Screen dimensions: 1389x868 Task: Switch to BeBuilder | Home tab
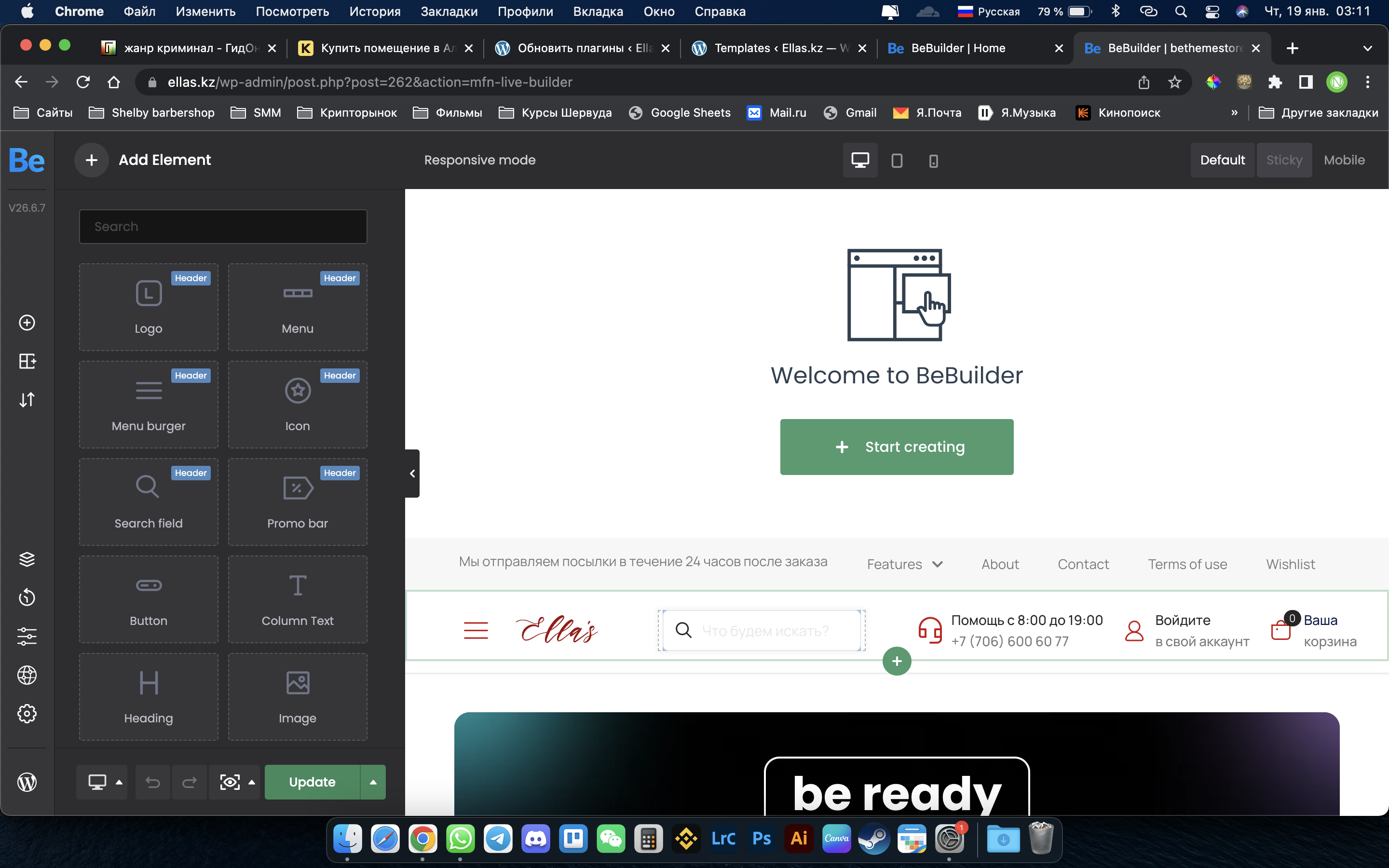click(x=975, y=48)
